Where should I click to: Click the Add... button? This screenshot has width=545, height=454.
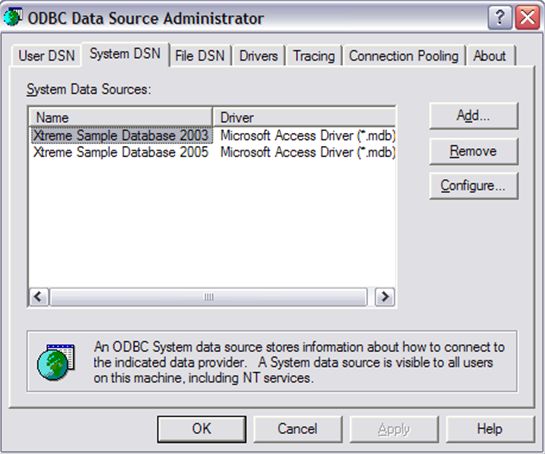click(473, 116)
